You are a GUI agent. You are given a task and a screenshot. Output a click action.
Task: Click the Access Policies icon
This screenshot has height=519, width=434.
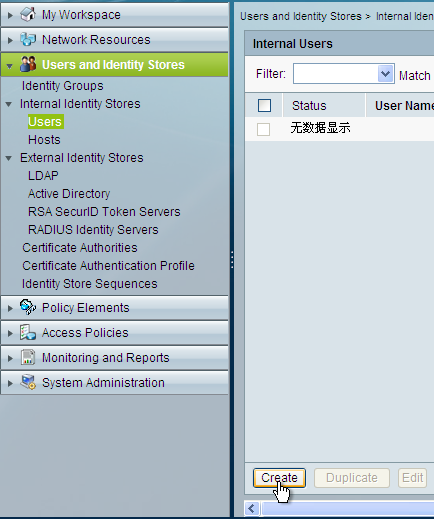tap(28, 332)
